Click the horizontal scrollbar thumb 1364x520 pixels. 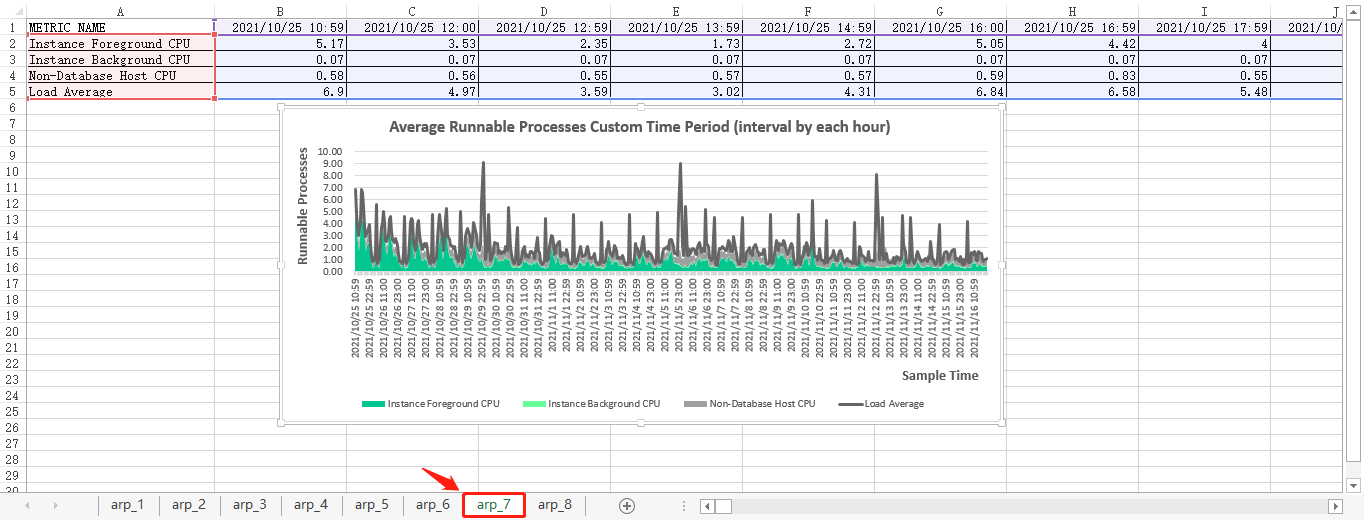724,506
